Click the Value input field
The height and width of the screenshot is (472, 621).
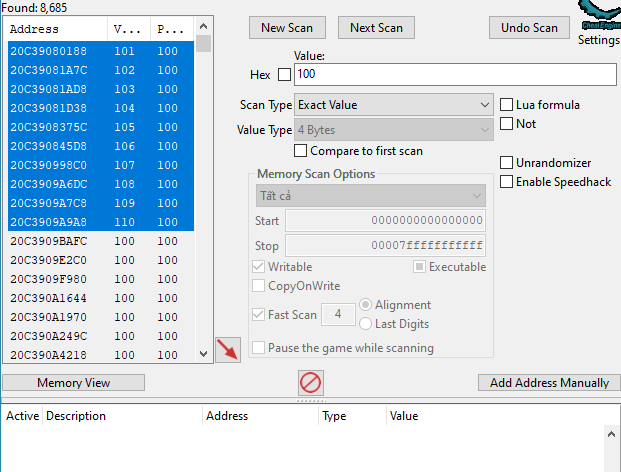tap(454, 75)
